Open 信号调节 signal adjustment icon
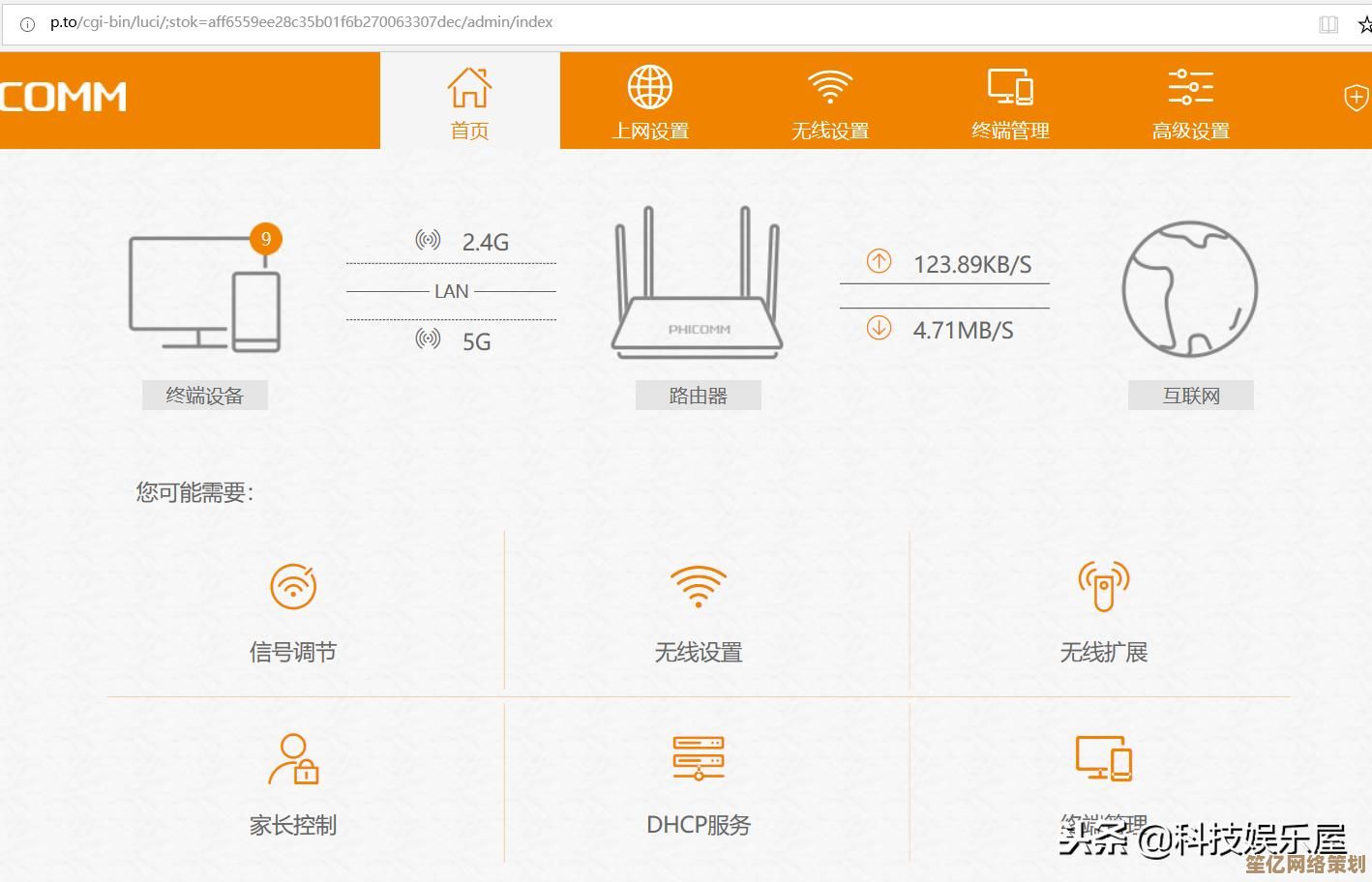Image resolution: width=1372 pixels, height=882 pixels. pyautogui.click(x=293, y=586)
